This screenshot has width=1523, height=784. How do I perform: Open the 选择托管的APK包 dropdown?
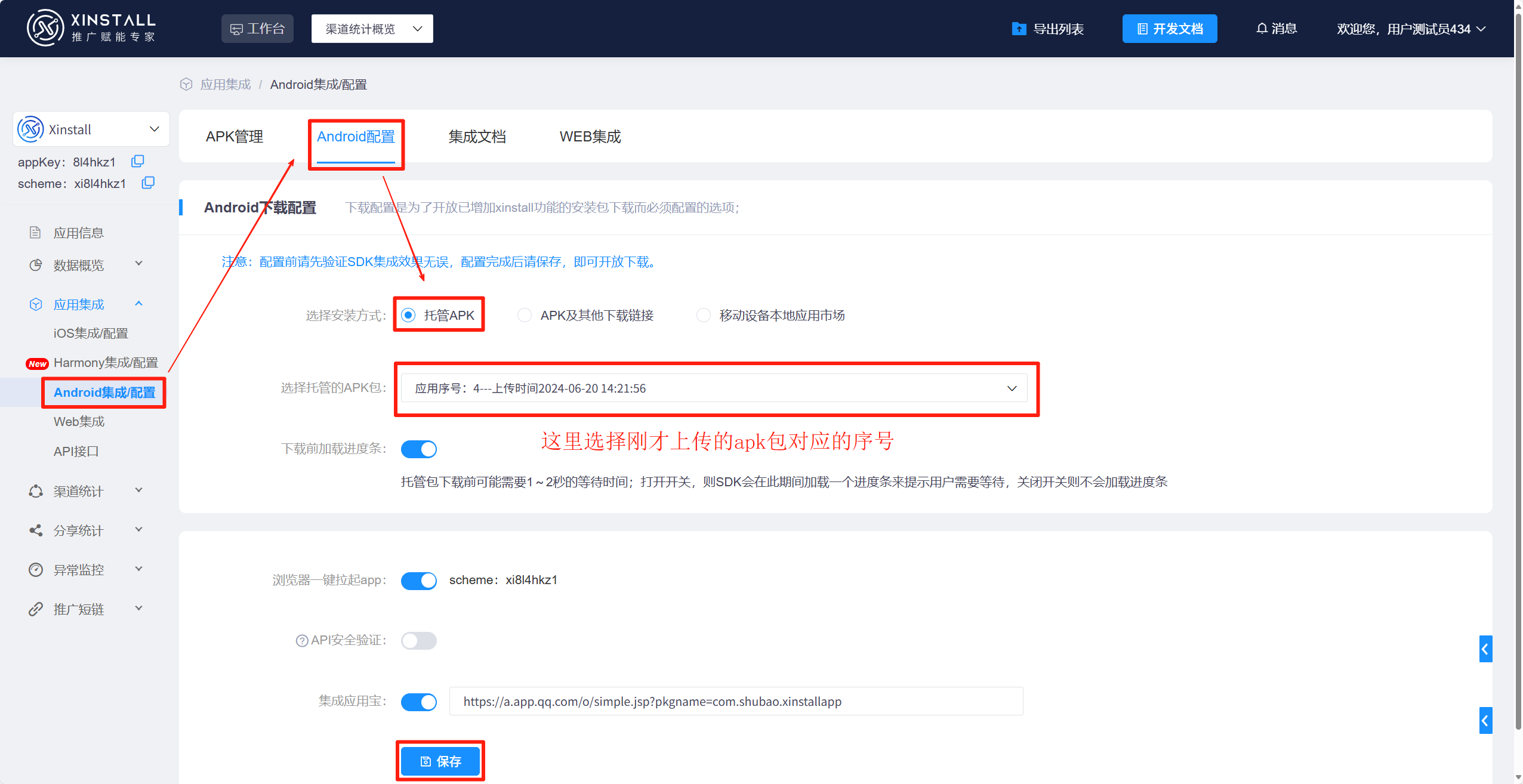pyautogui.click(x=714, y=388)
